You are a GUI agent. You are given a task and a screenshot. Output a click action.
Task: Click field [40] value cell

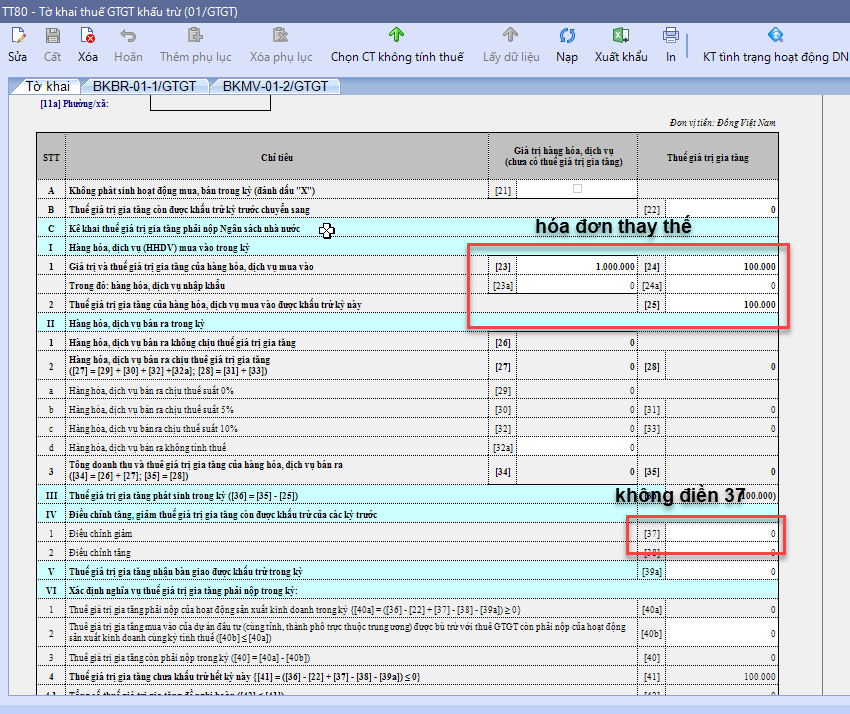click(722, 658)
